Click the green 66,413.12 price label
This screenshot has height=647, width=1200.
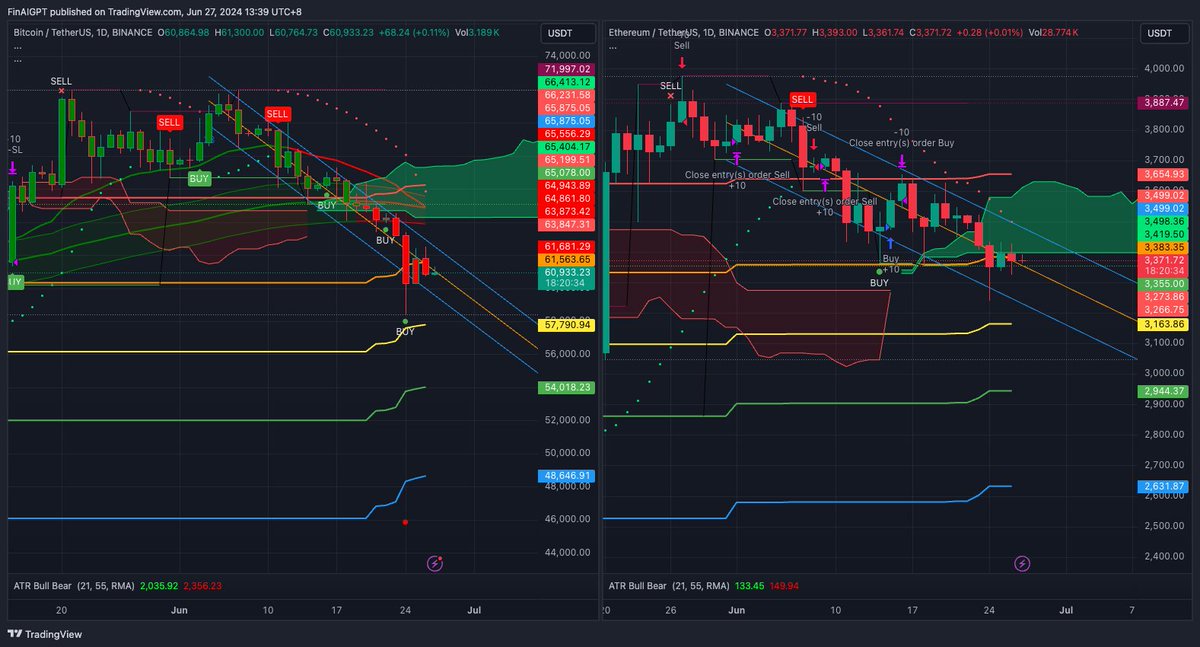coord(568,81)
